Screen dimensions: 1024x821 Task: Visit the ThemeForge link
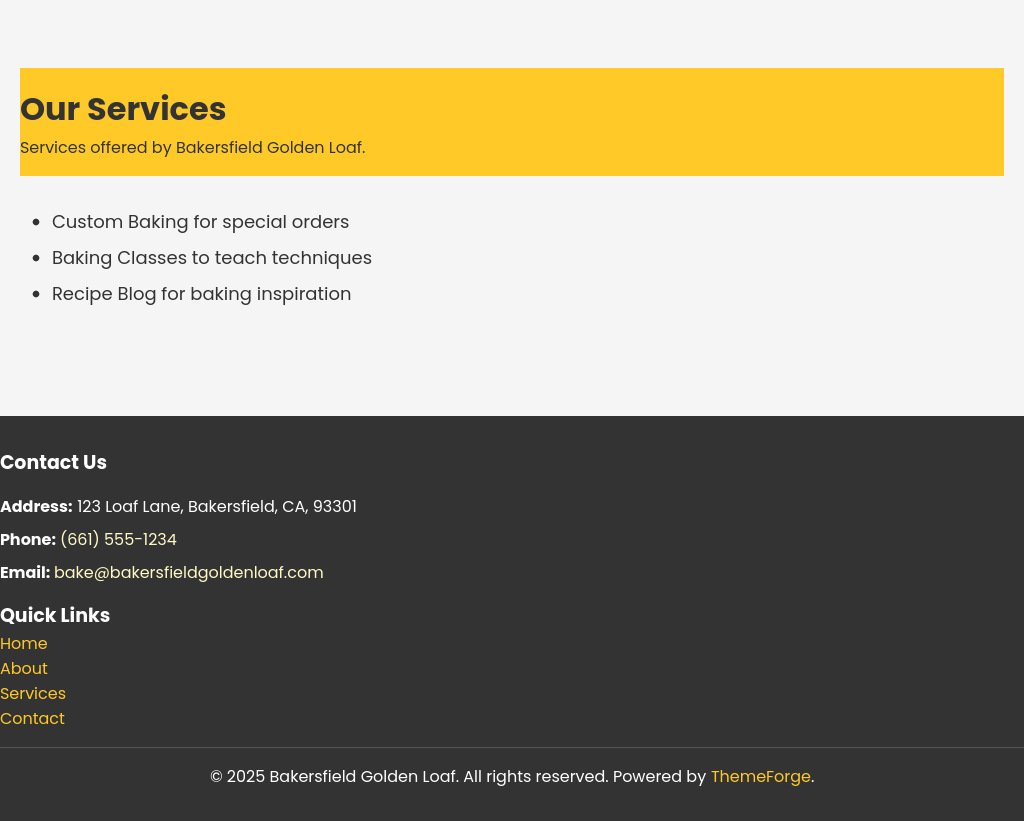point(760,777)
